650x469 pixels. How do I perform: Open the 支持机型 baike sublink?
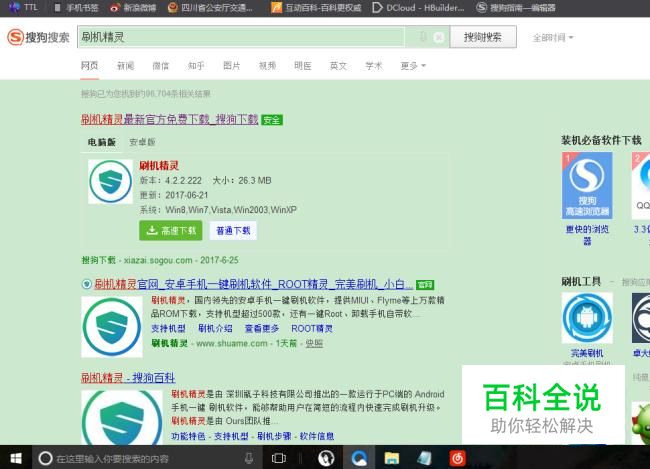[231, 436]
